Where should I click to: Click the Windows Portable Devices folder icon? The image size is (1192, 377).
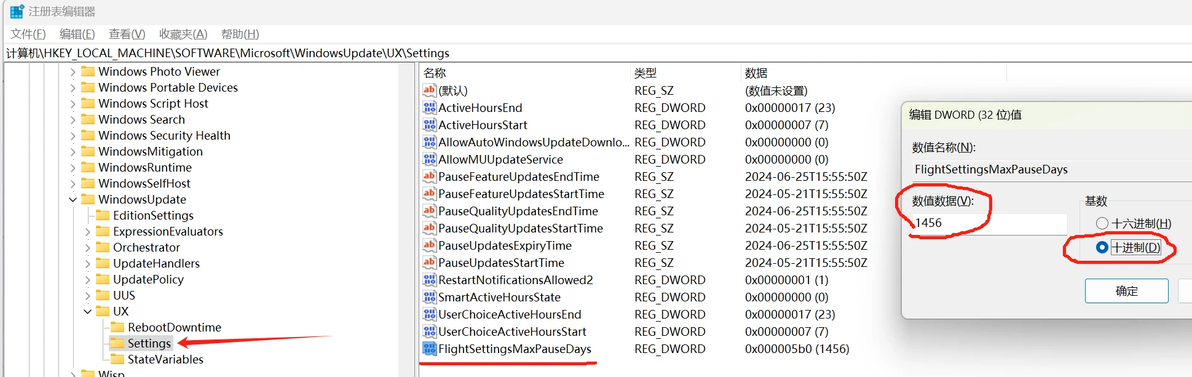[x=87, y=87]
